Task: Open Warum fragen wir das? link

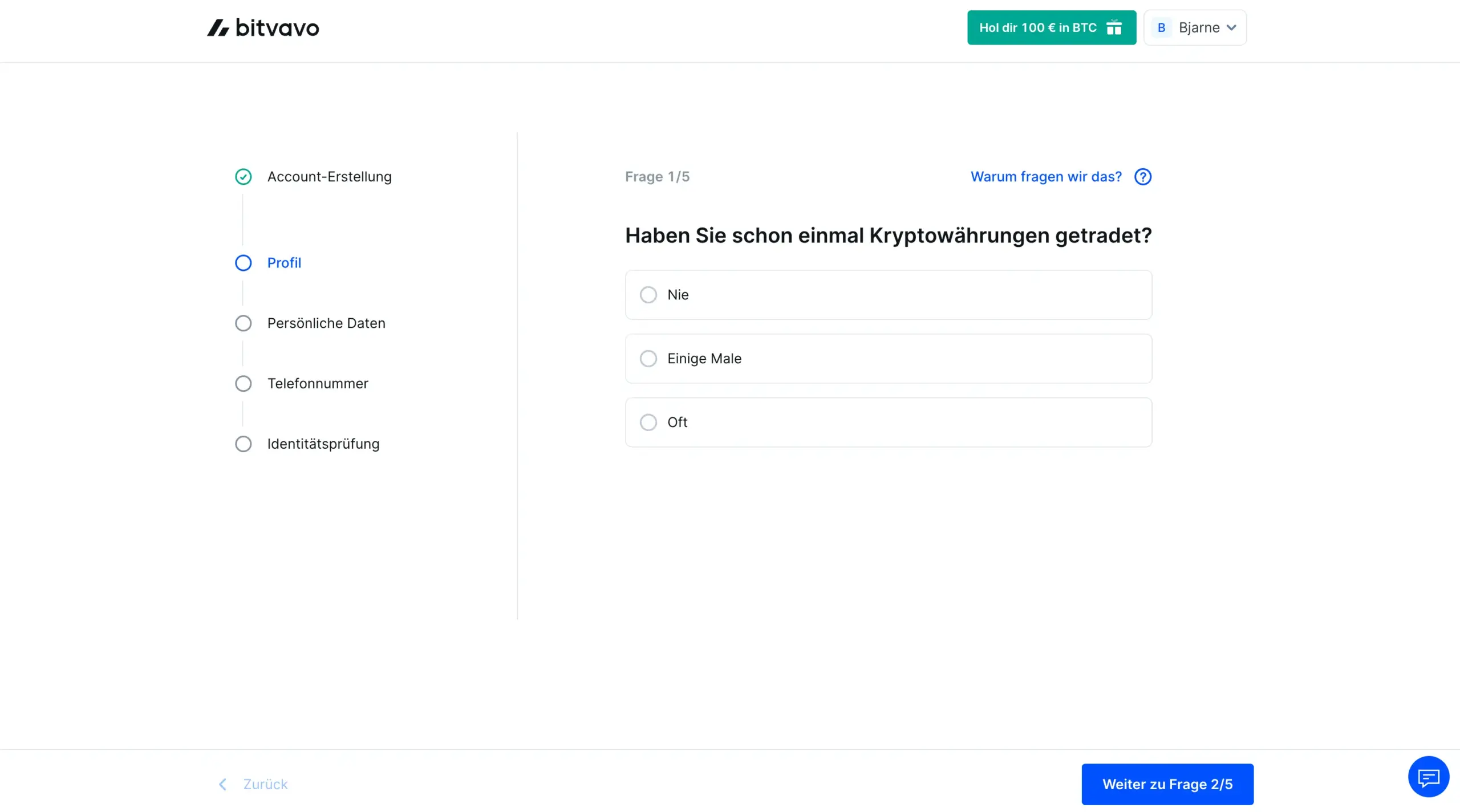Action: (1046, 177)
